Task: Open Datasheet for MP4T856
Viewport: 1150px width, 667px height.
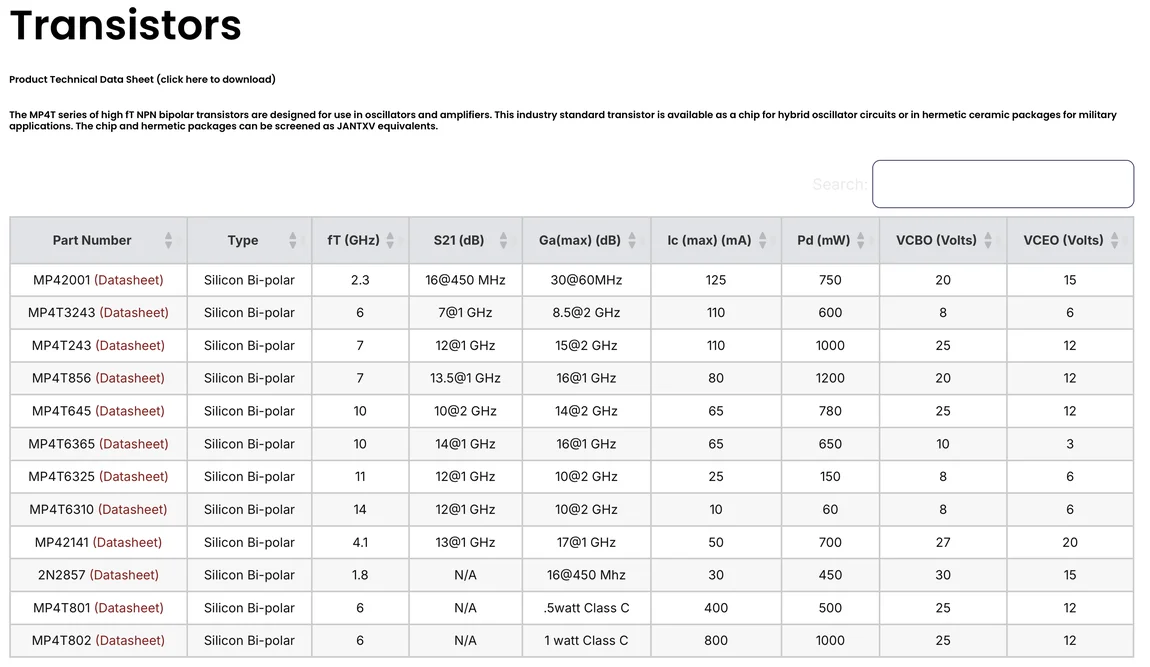Action: click(130, 378)
